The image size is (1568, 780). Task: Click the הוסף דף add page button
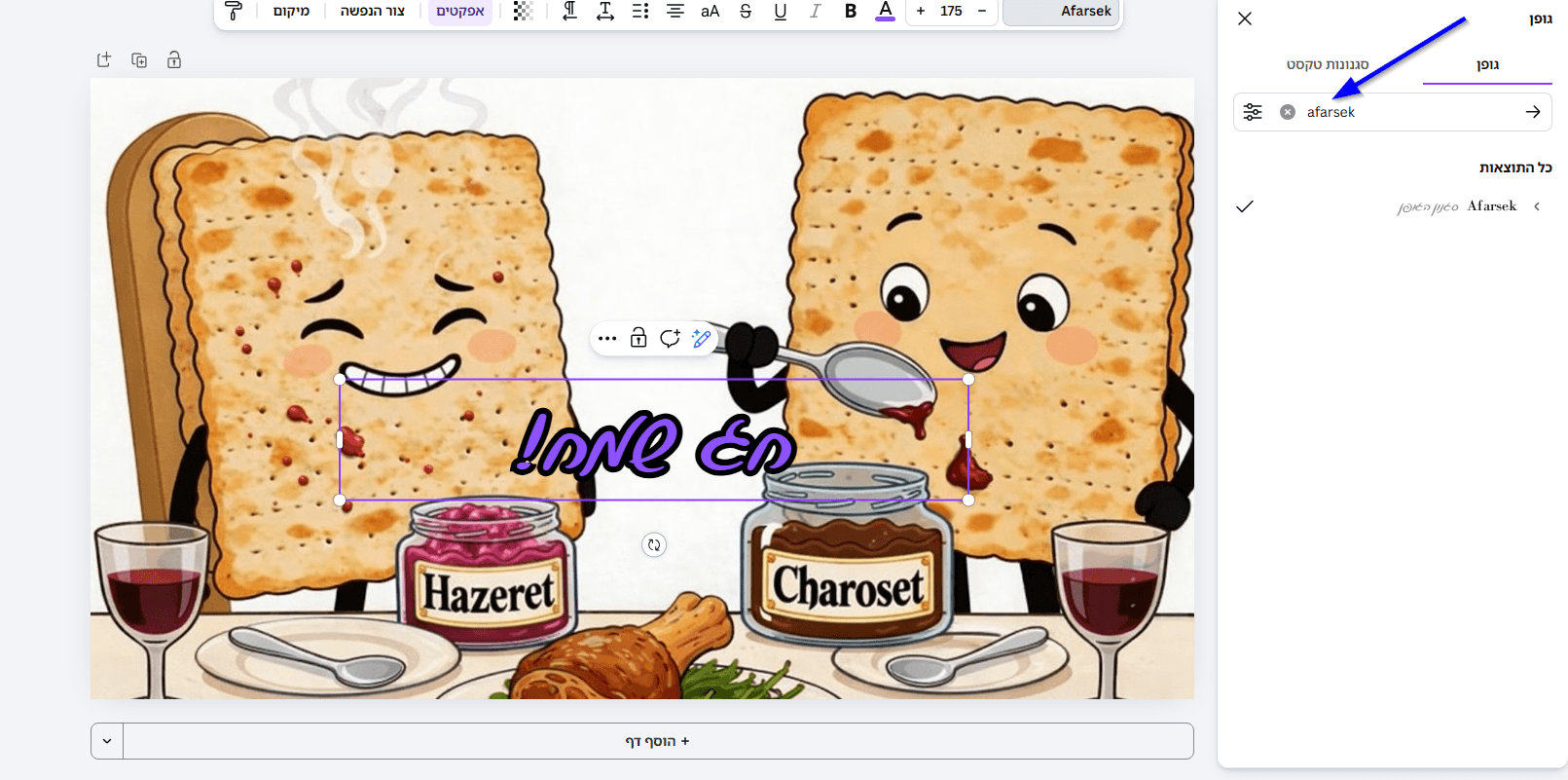click(x=657, y=741)
